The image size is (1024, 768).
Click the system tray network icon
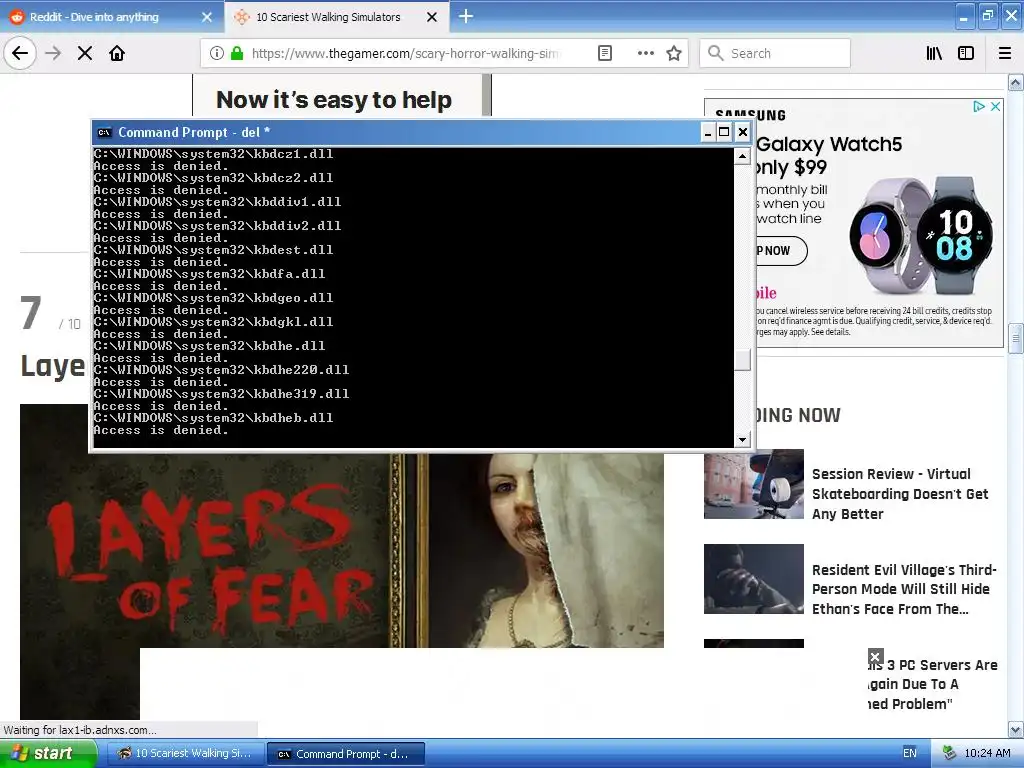tap(950, 753)
